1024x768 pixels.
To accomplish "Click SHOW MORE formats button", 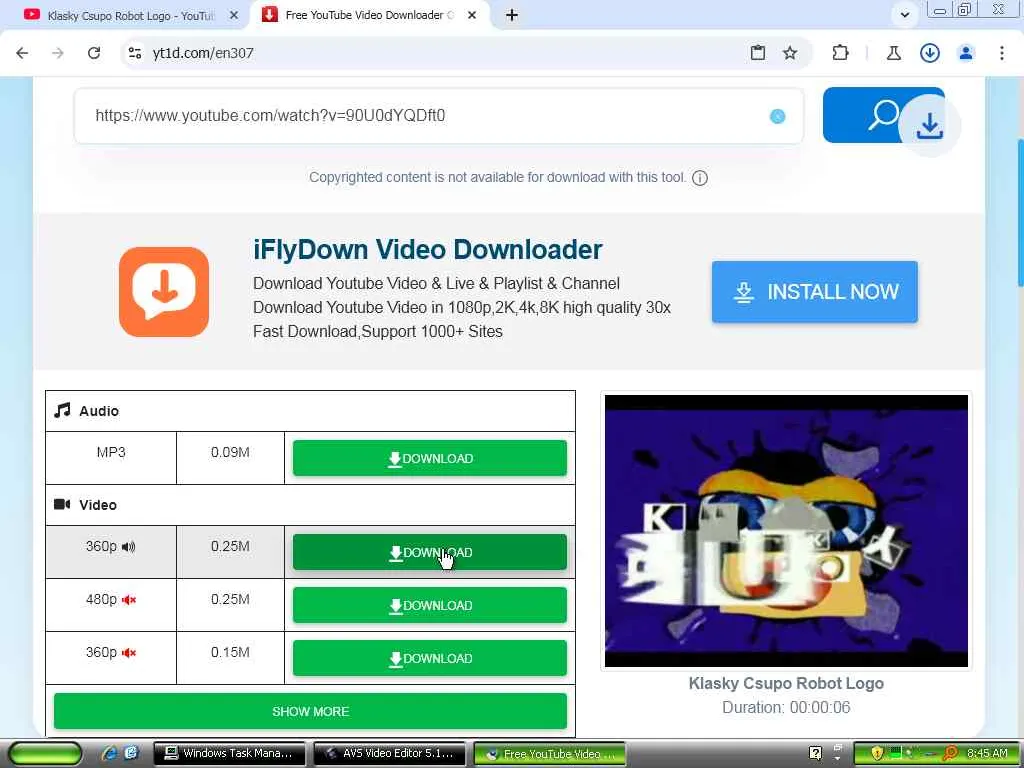I will tap(310, 711).
